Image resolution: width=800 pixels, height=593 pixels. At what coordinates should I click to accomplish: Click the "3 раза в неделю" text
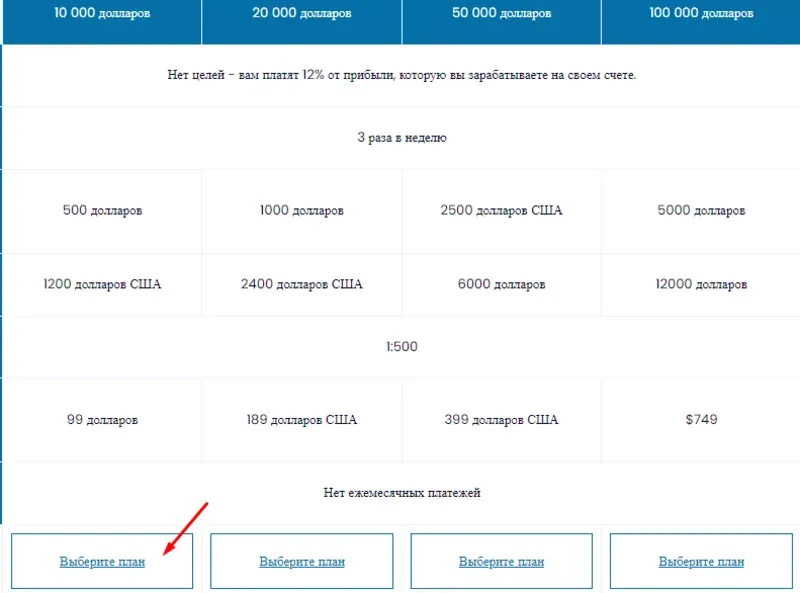[x=402, y=138]
